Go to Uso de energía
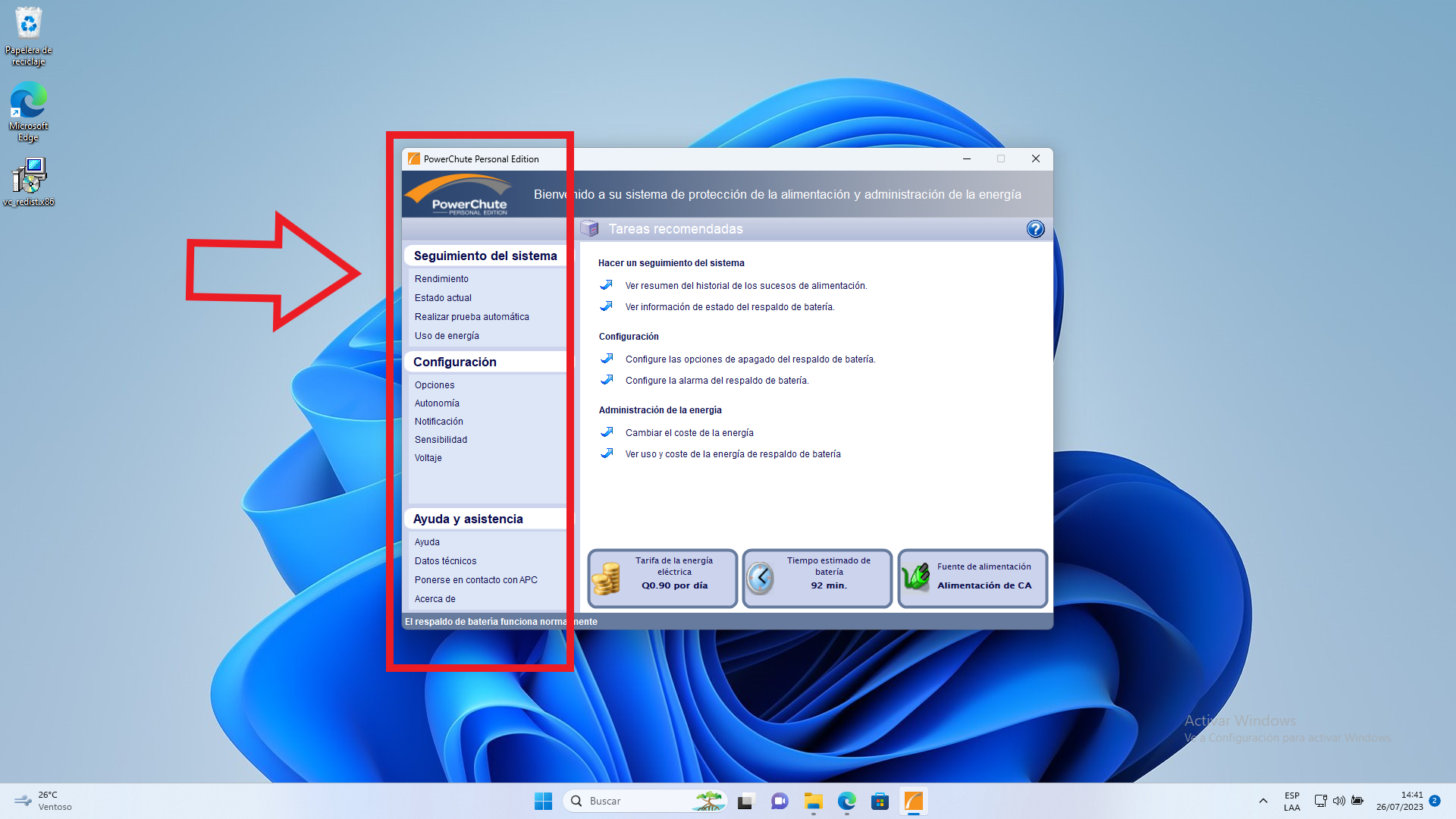Screen dimensions: 1456x819 tap(447, 336)
